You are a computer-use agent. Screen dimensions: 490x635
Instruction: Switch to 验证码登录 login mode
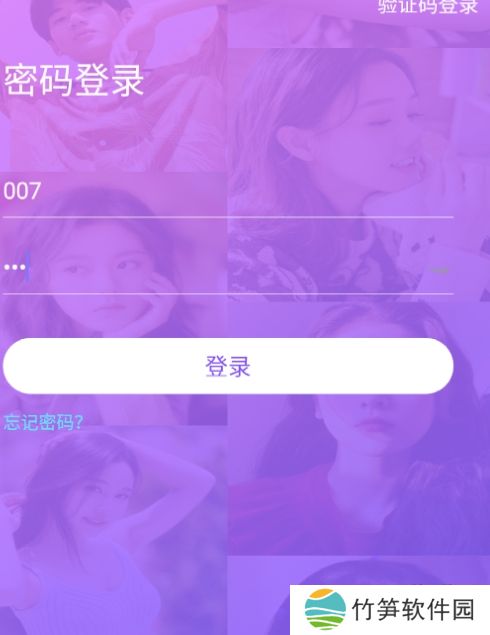pos(428,7)
